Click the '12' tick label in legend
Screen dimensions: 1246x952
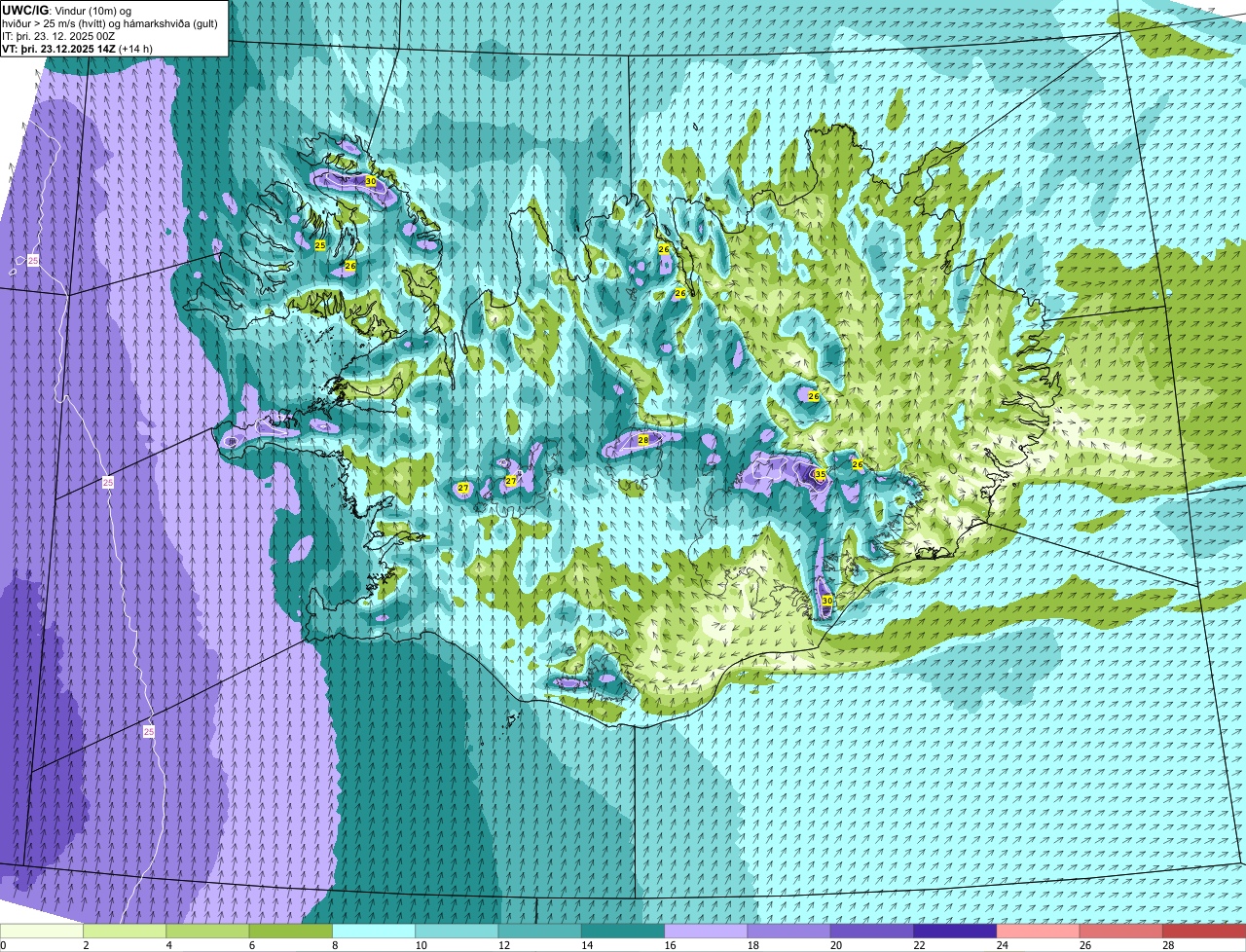click(x=502, y=945)
